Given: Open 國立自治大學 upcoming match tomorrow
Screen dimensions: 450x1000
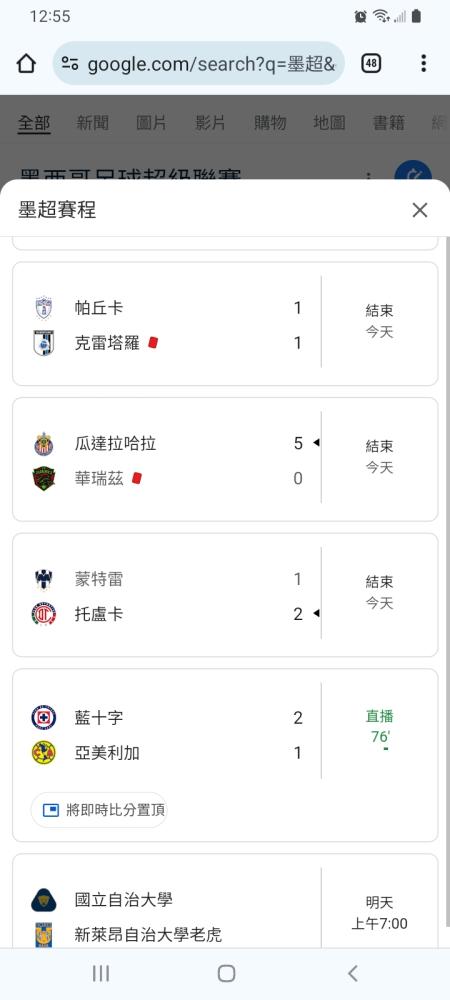Looking at the screenshot, I should (x=225, y=901).
